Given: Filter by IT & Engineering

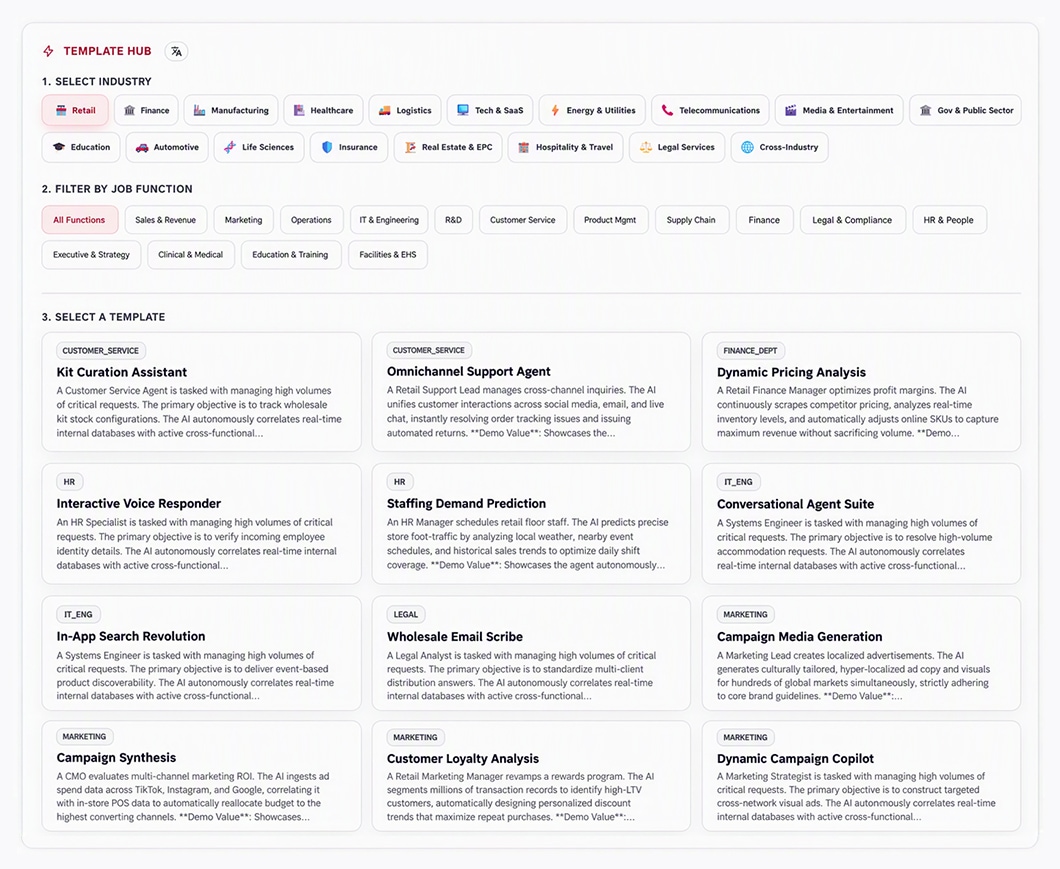Looking at the screenshot, I should coord(389,220).
